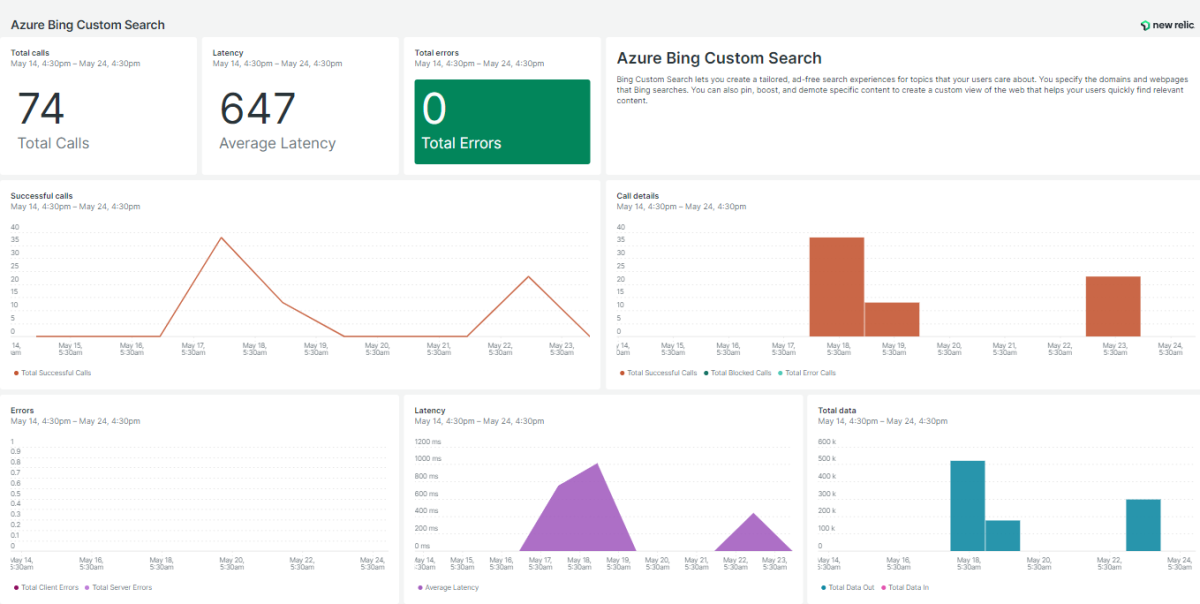Toggle Total Blocked Calls legend in Call details
The image size is (1200, 604).
tap(739, 373)
